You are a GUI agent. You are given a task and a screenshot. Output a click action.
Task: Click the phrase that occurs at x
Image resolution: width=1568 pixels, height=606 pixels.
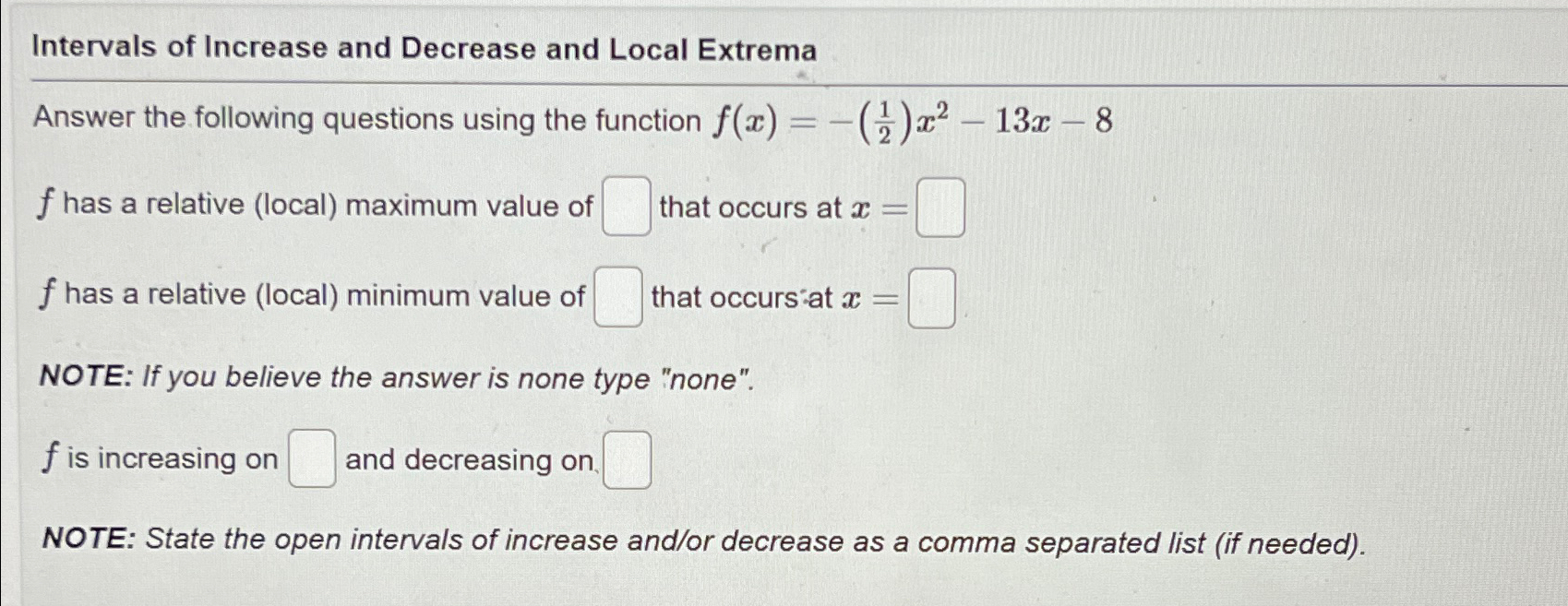click(x=766, y=208)
